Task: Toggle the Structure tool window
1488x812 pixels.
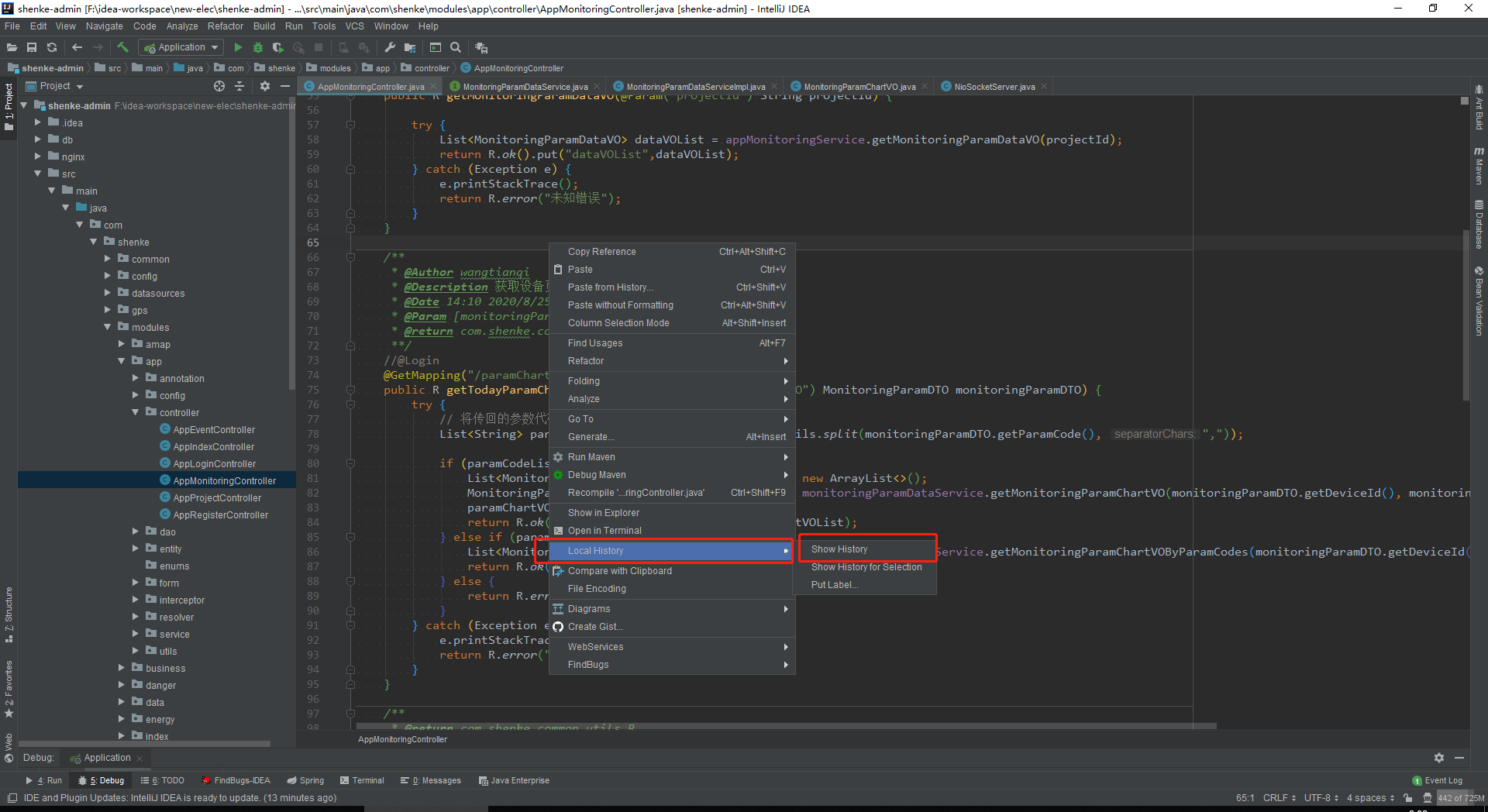Action: (x=9, y=615)
